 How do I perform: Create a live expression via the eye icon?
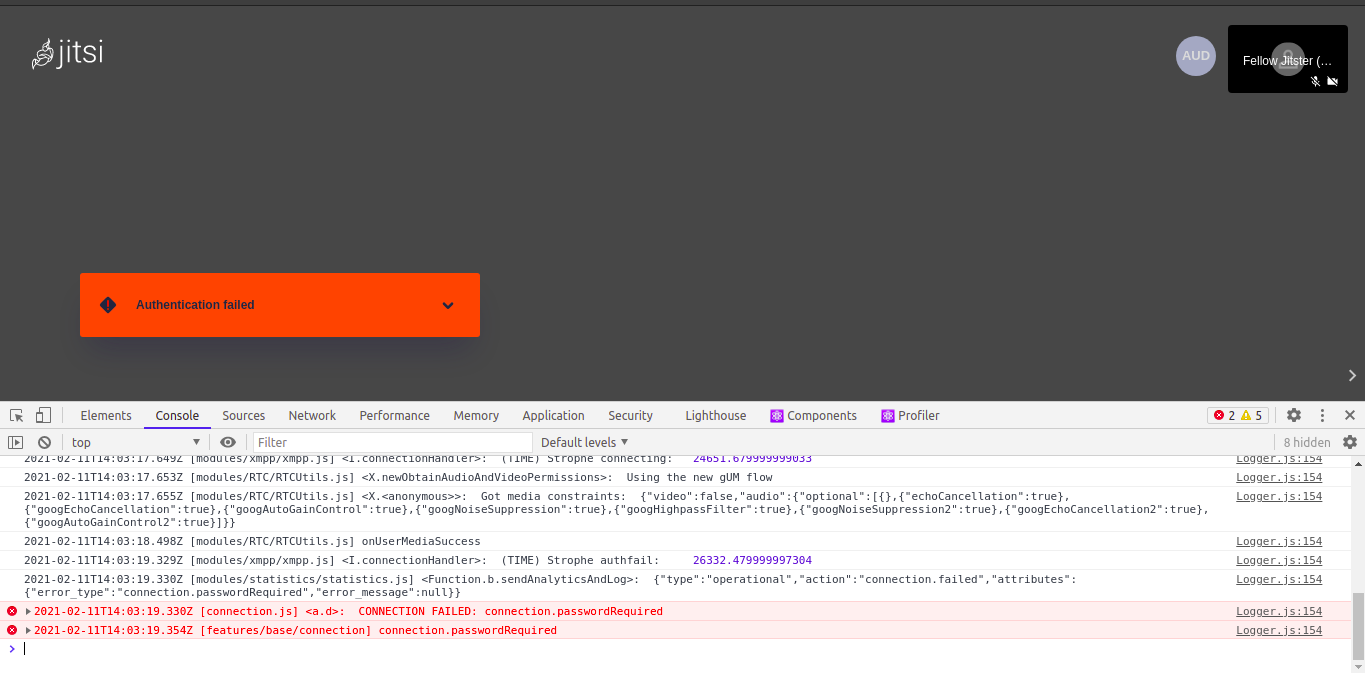pos(228,442)
